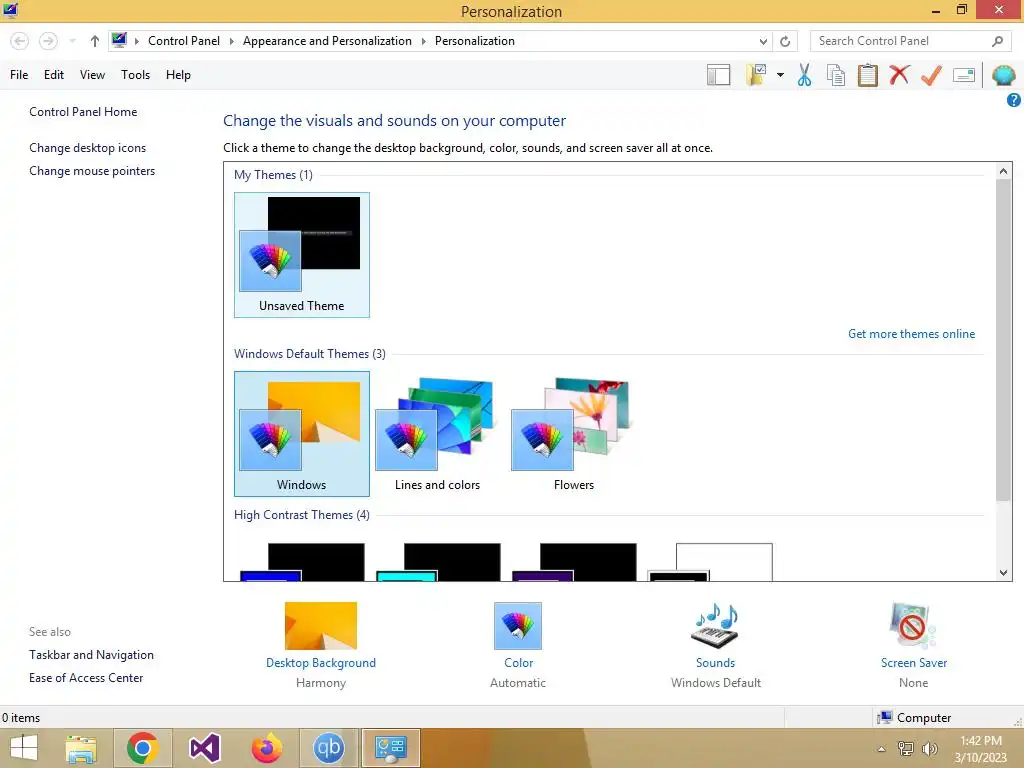Click the Control Panel icon in address bar
1024x768 pixels.
pyautogui.click(x=119, y=40)
